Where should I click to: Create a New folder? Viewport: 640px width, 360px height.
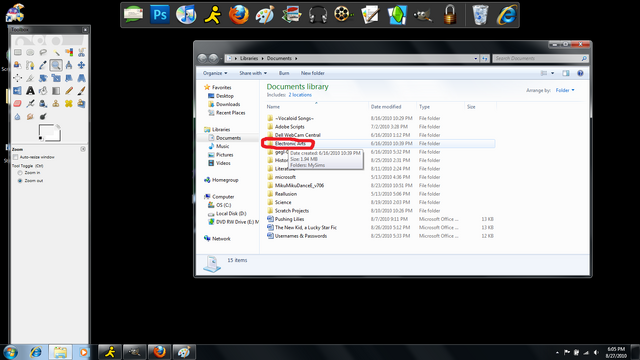[313, 73]
